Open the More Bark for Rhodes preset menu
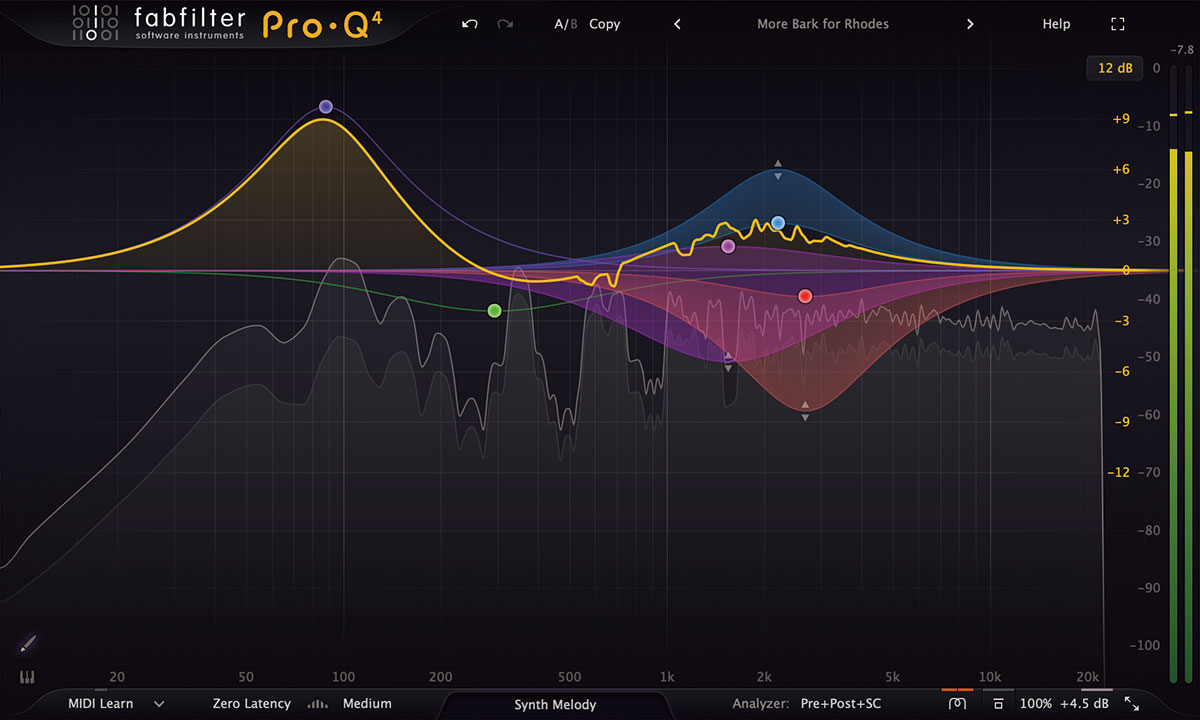Viewport: 1200px width, 720px height. [x=823, y=24]
